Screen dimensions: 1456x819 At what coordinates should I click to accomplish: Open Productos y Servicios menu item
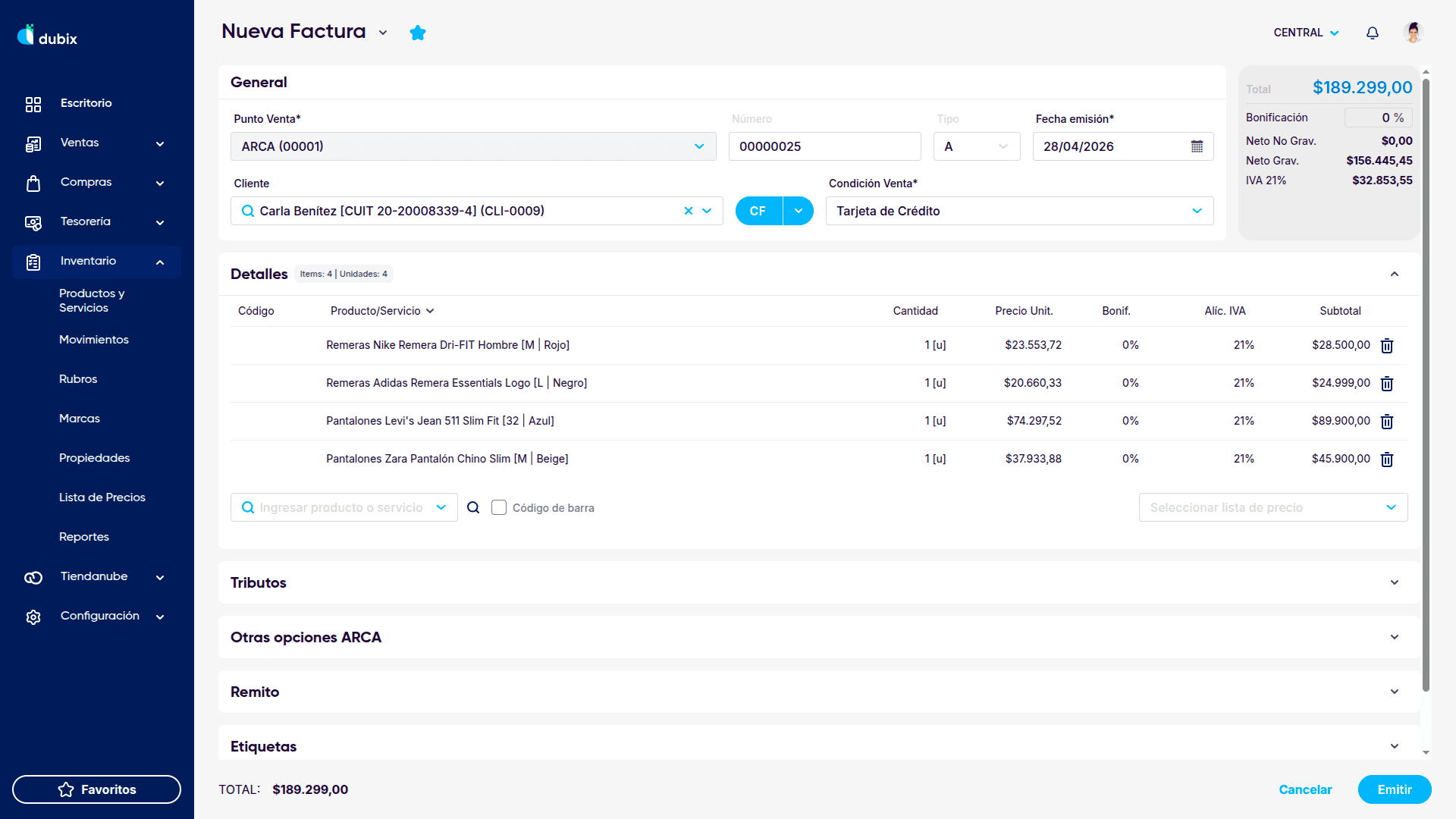92,300
